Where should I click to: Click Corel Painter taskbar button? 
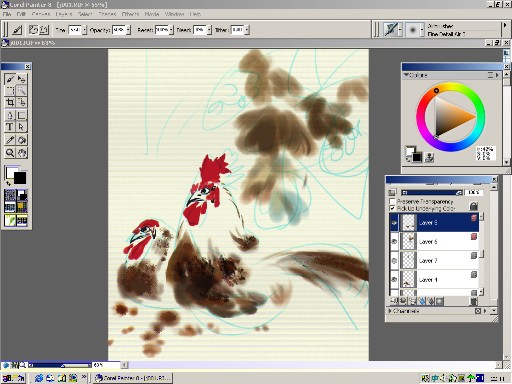coord(132,378)
